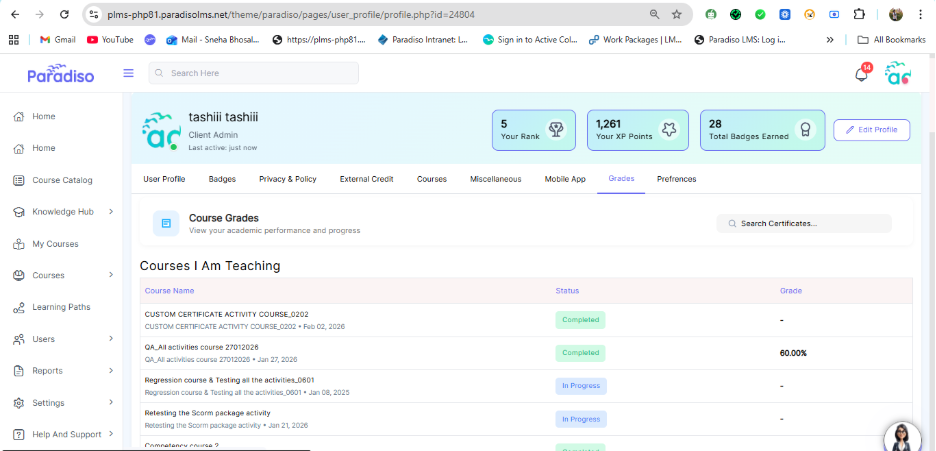The width and height of the screenshot is (936, 451).
Task: Click the Search Certificates input field
Action: click(810, 223)
